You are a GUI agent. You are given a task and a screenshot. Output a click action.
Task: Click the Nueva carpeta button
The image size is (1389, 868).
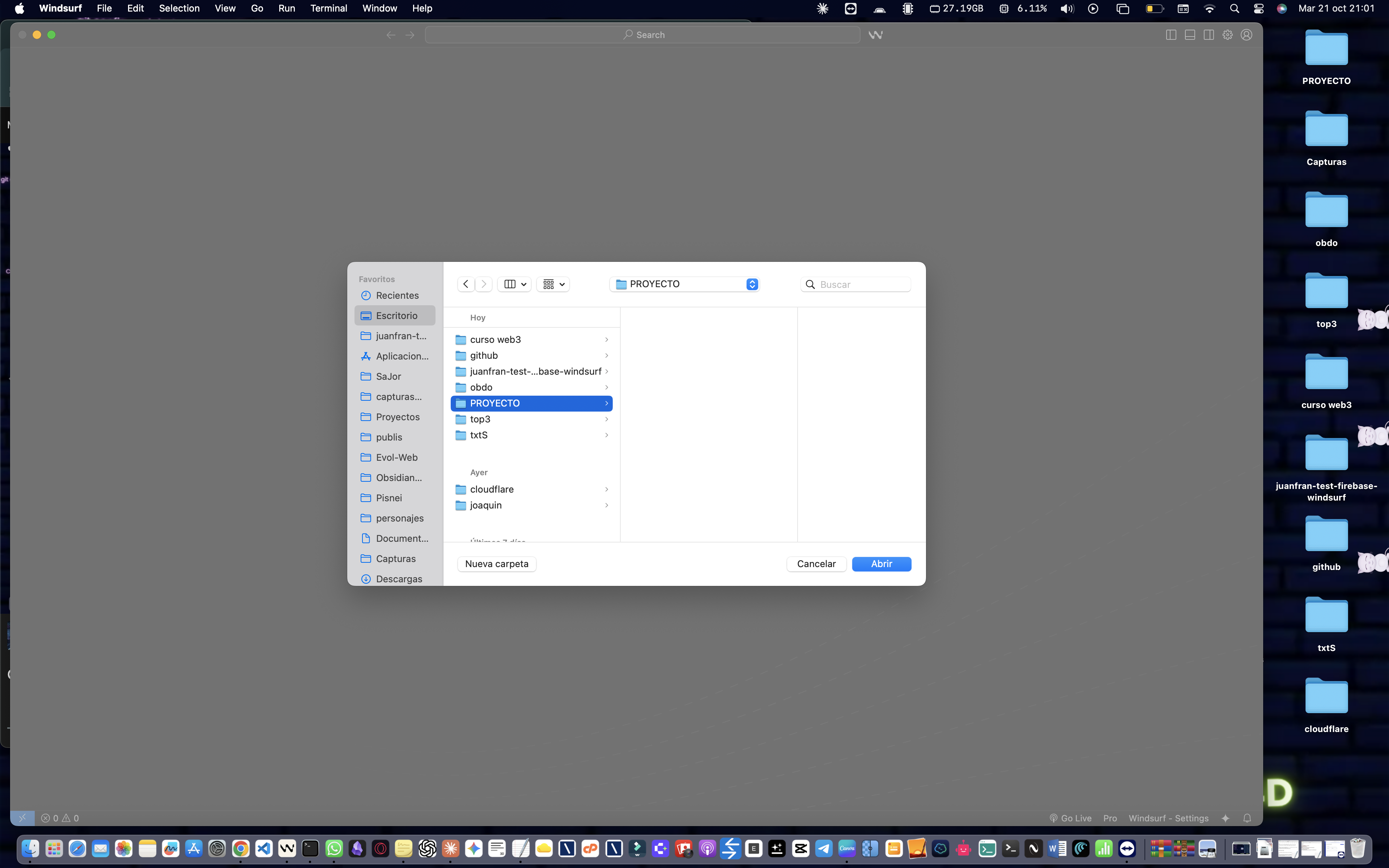click(x=497, y=564)
